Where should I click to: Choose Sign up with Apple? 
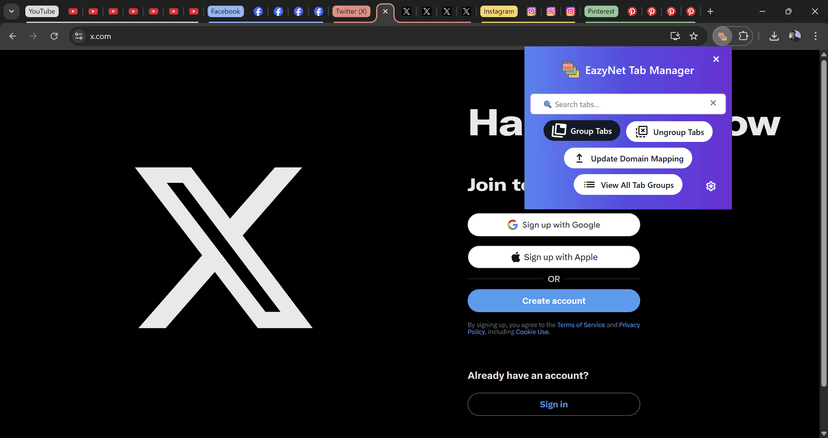coord(553,257)
